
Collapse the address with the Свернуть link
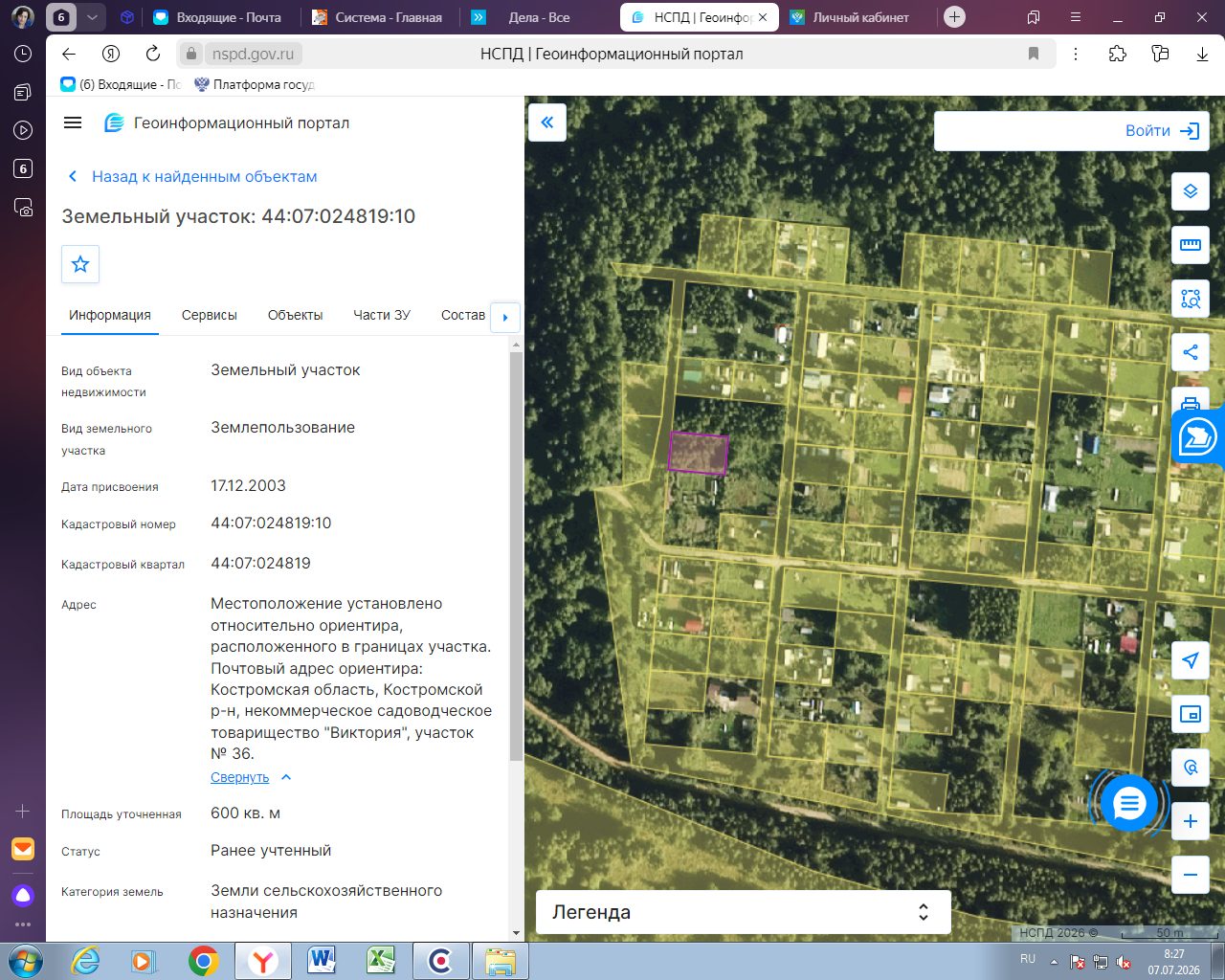click(240, 777)
